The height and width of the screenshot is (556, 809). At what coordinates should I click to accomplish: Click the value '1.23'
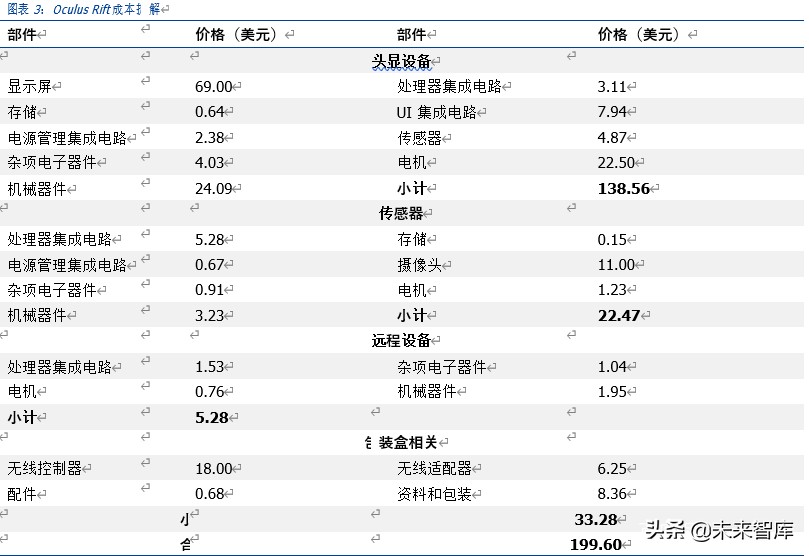[612, 289]
